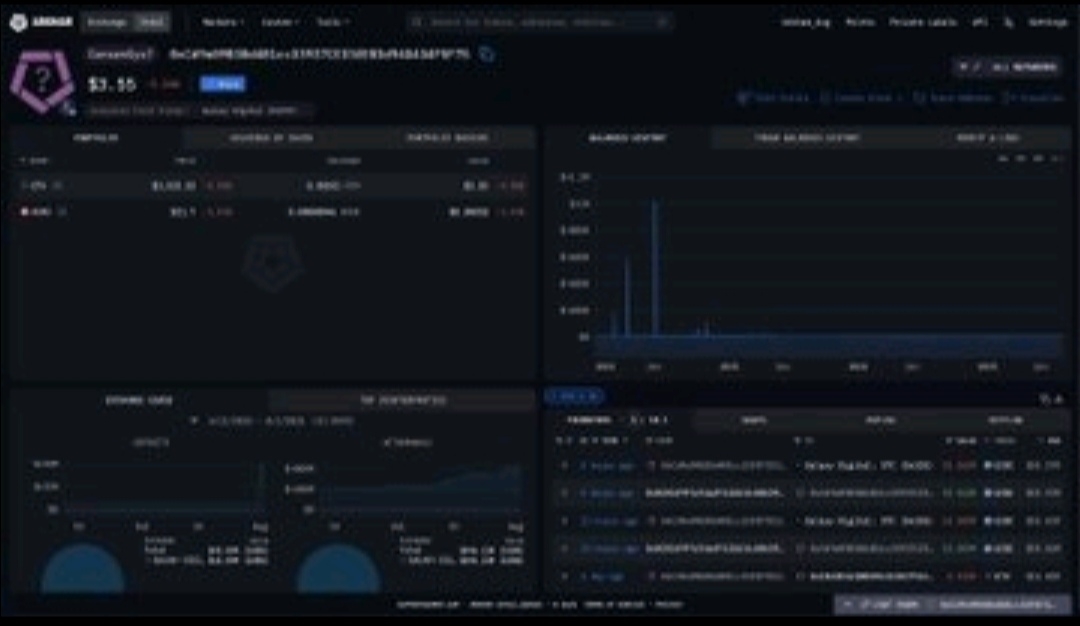Click the blue filter chip above the Transfers tab

pyautogui.click(x=575, y=396)
